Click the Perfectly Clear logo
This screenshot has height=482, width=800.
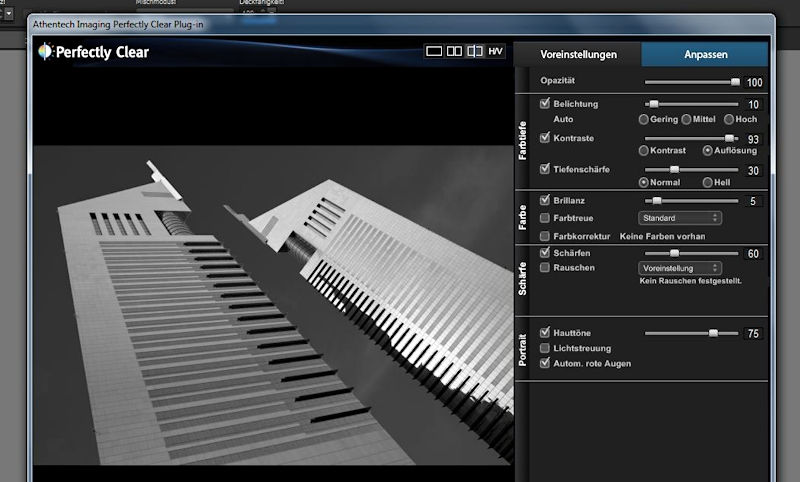click(93, 51)
